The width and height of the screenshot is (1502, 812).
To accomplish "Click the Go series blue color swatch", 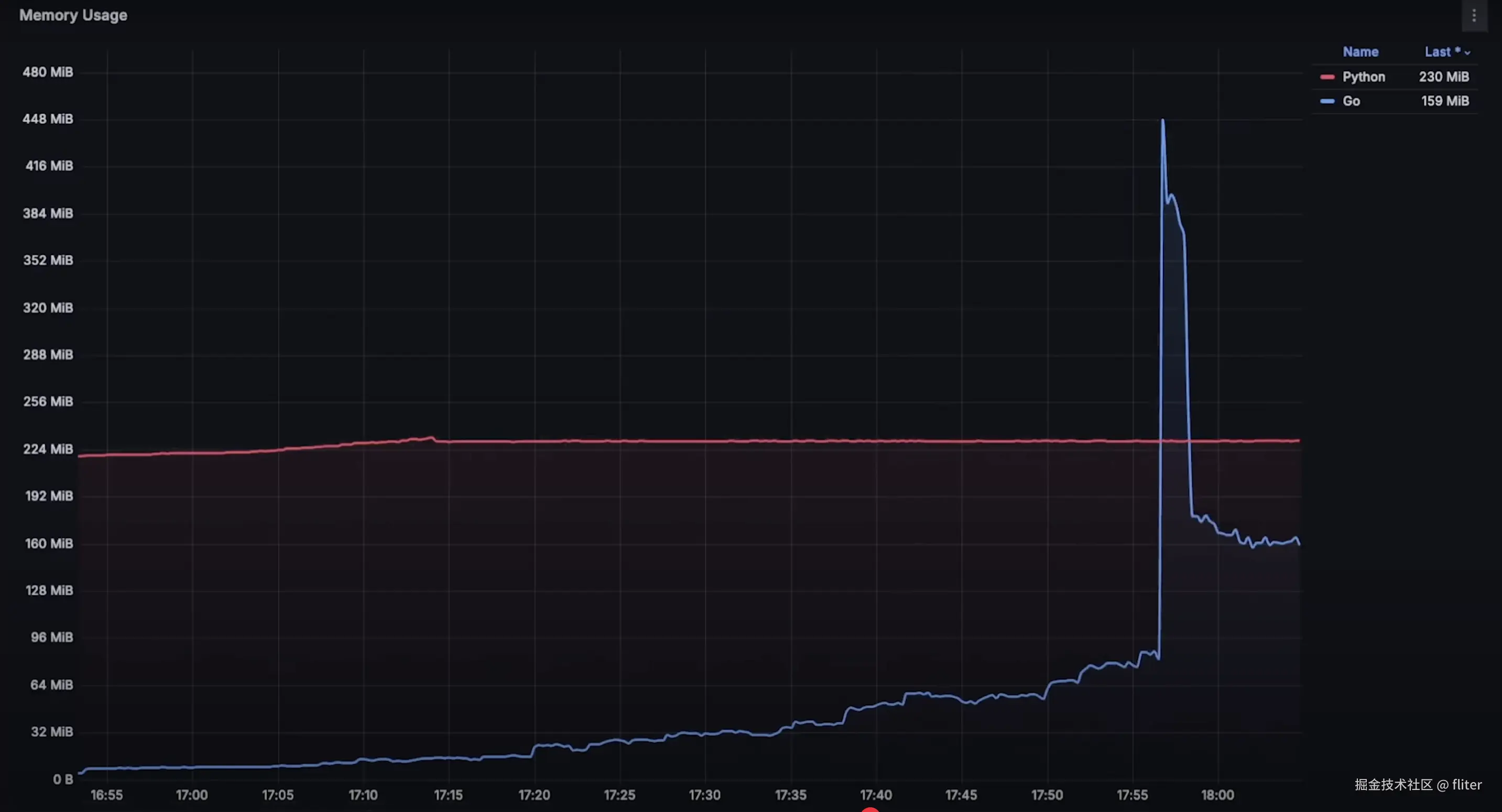I will click(1327, 102).
